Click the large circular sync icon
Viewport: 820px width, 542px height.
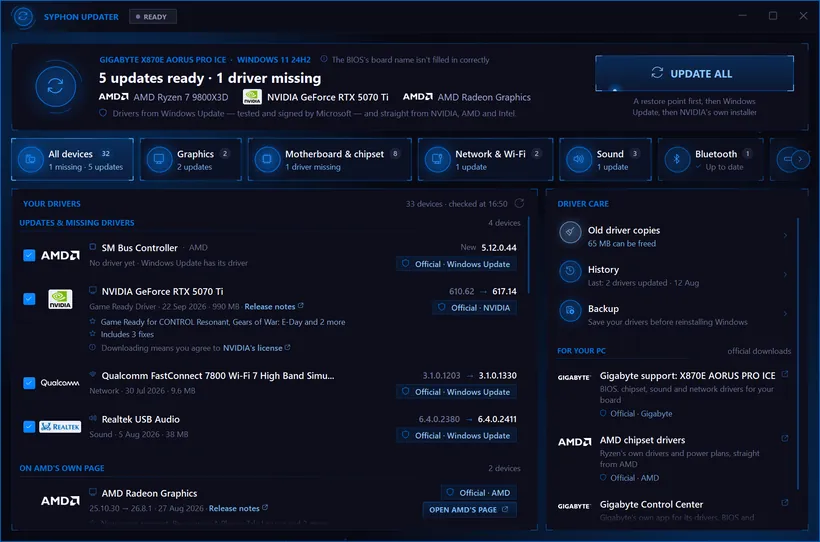tap(55, 86)
